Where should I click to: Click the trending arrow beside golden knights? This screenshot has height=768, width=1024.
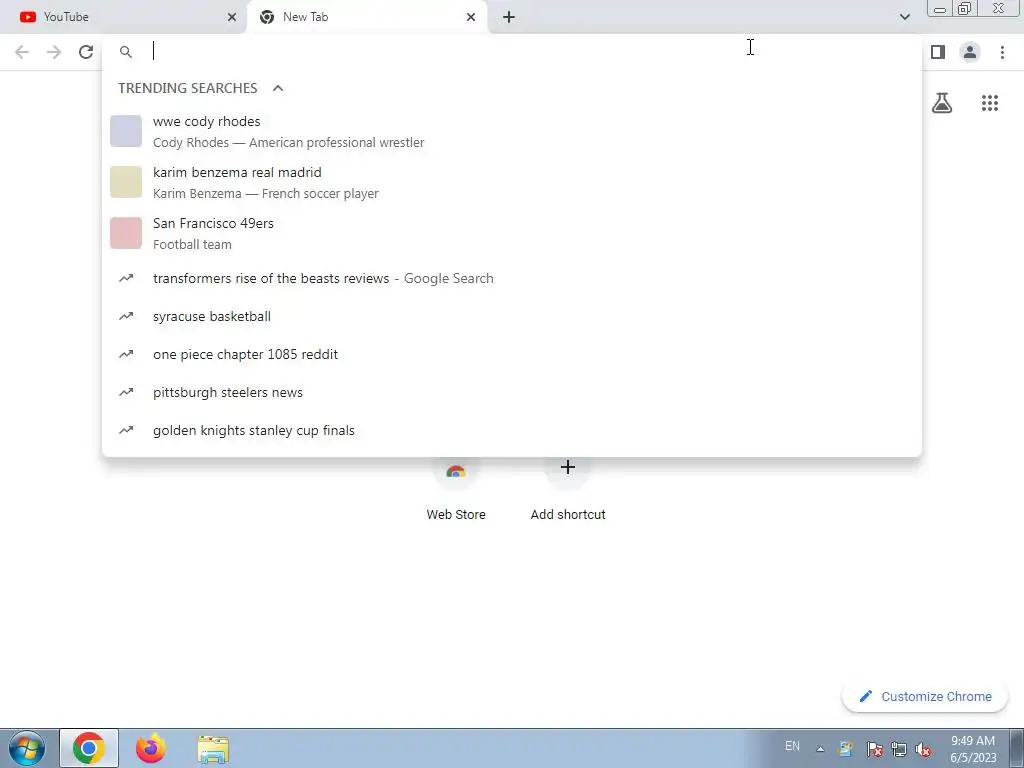tap(126, 430)
